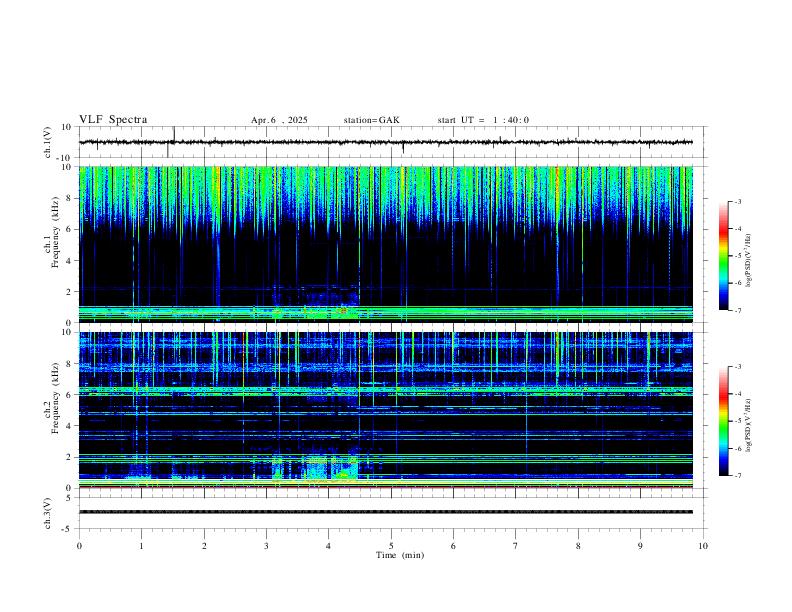Click the time axis tick label "4"
792x612 pixels.
click(329, 546)
